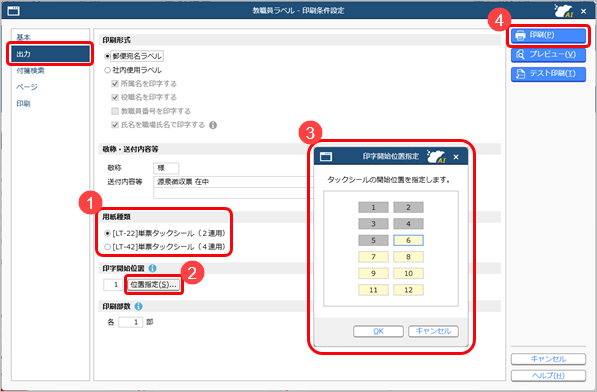The image size is (597, 392).
Task: Click the AI cloud icon in 印字開始位置指定 dialog
Action: [x=436, y=156]
